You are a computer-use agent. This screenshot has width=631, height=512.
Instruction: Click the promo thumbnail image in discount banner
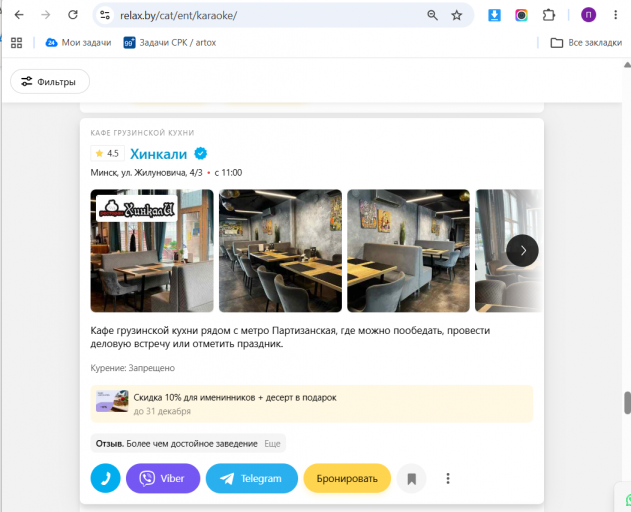point(112,401)
